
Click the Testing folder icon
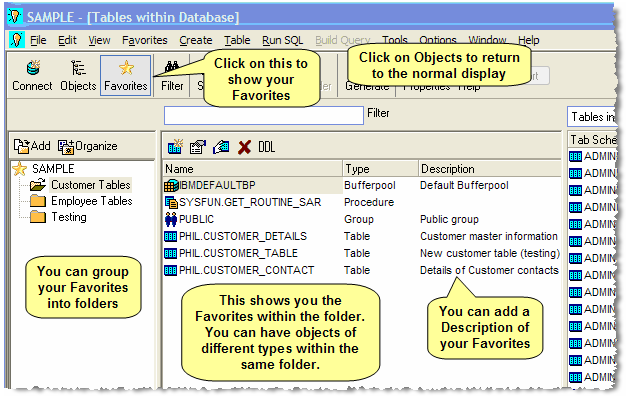[38, 216]
